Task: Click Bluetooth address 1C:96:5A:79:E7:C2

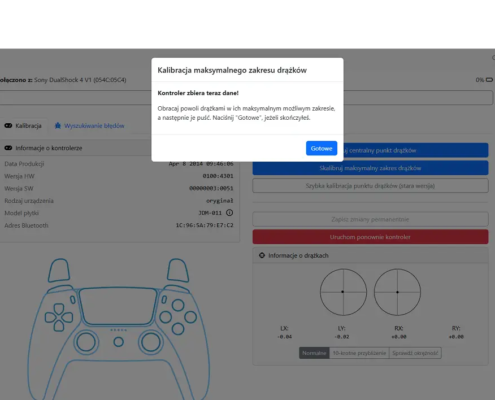Action: (204, 225)
